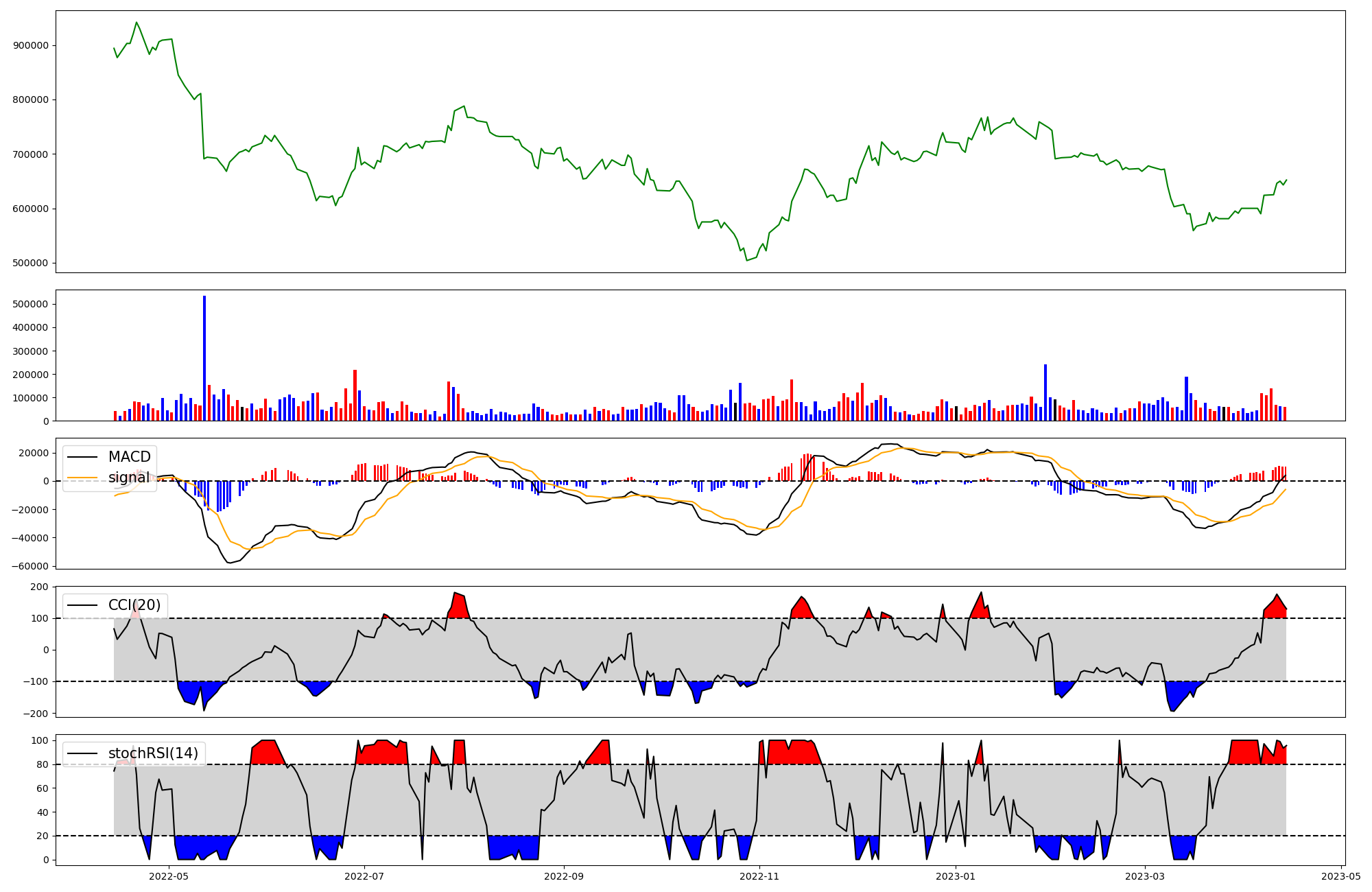Click the 80 stochRSI axis label

[43, 764]
